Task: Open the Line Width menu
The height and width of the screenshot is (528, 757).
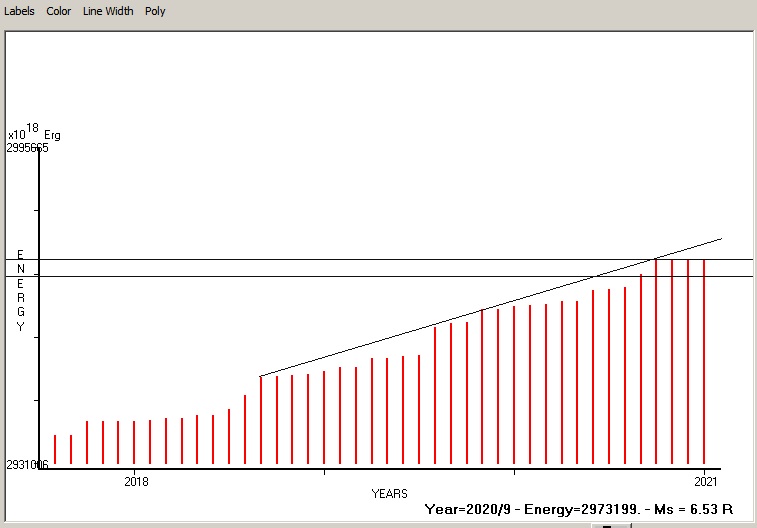Action: 106,11
